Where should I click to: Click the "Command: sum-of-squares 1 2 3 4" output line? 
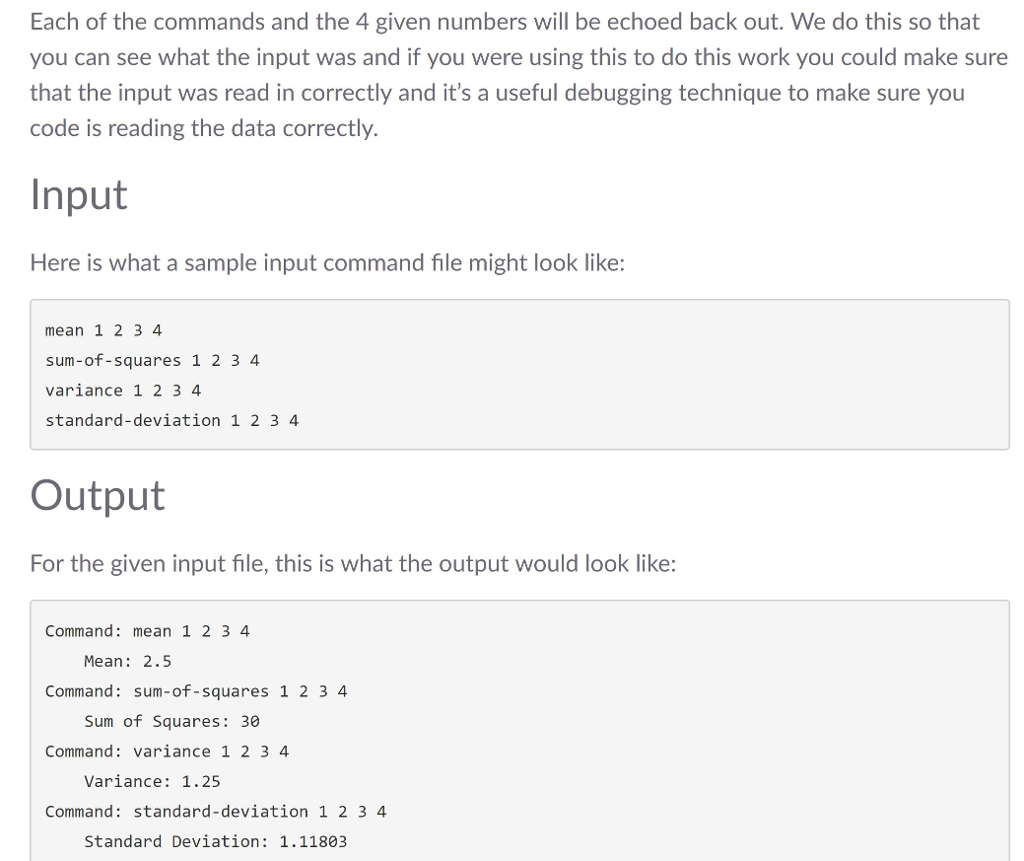(196, 691)
